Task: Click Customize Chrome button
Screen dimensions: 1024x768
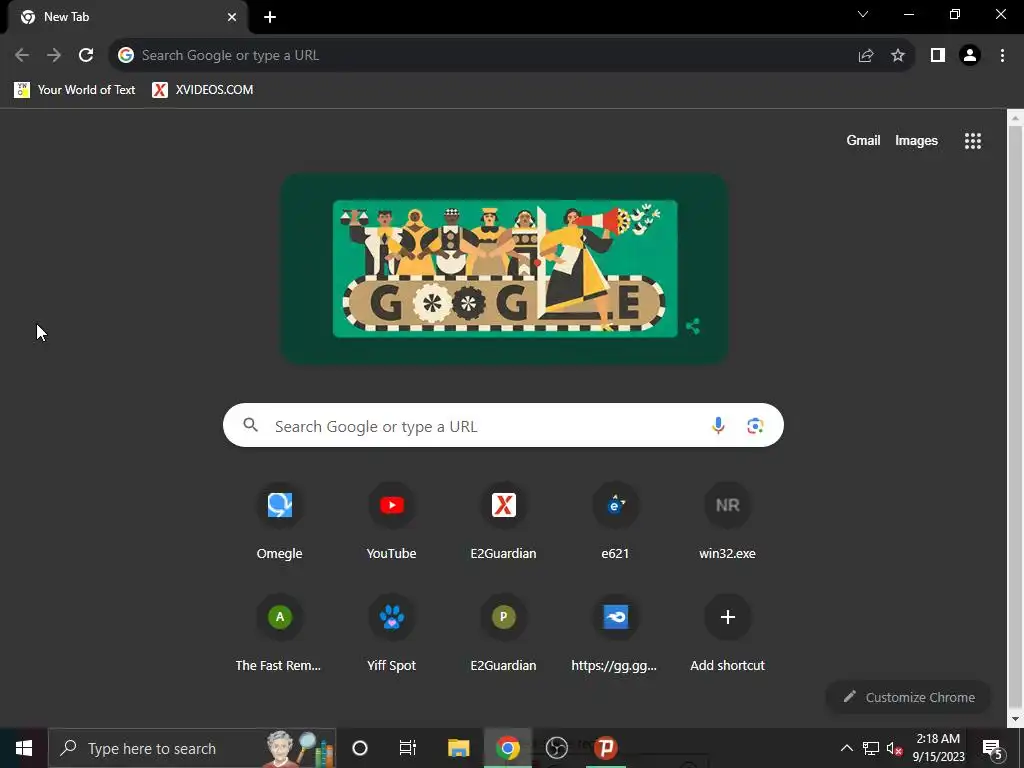Action: pos(909,697)
